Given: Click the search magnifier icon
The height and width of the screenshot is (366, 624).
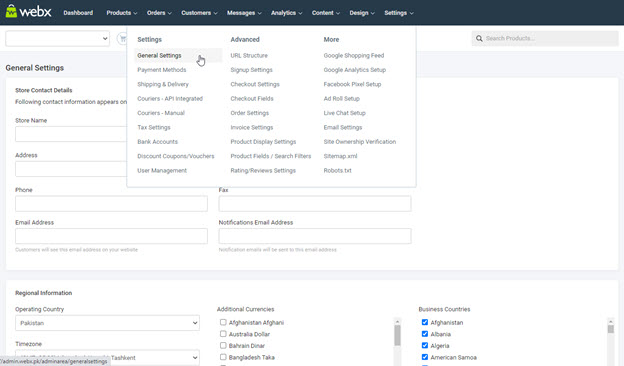Looking at the screenshot, I should point(479,39).
